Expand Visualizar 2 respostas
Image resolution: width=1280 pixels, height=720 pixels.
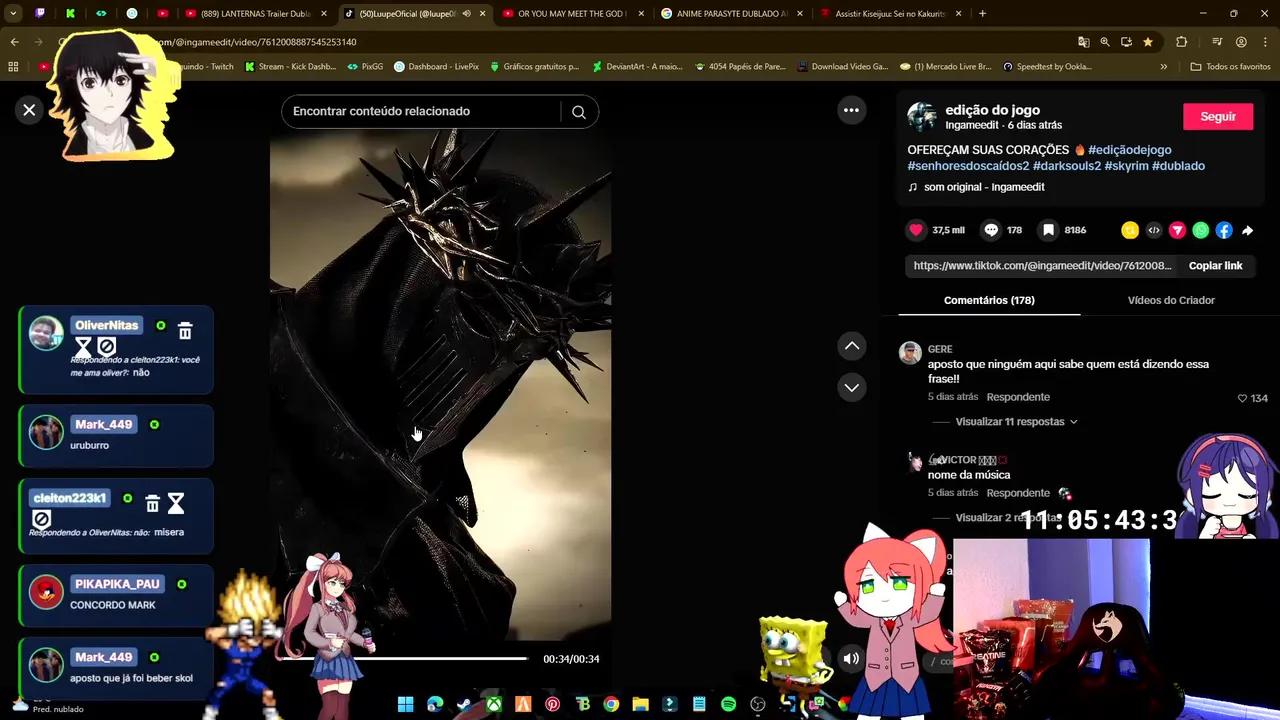(x=1007, y=518)
